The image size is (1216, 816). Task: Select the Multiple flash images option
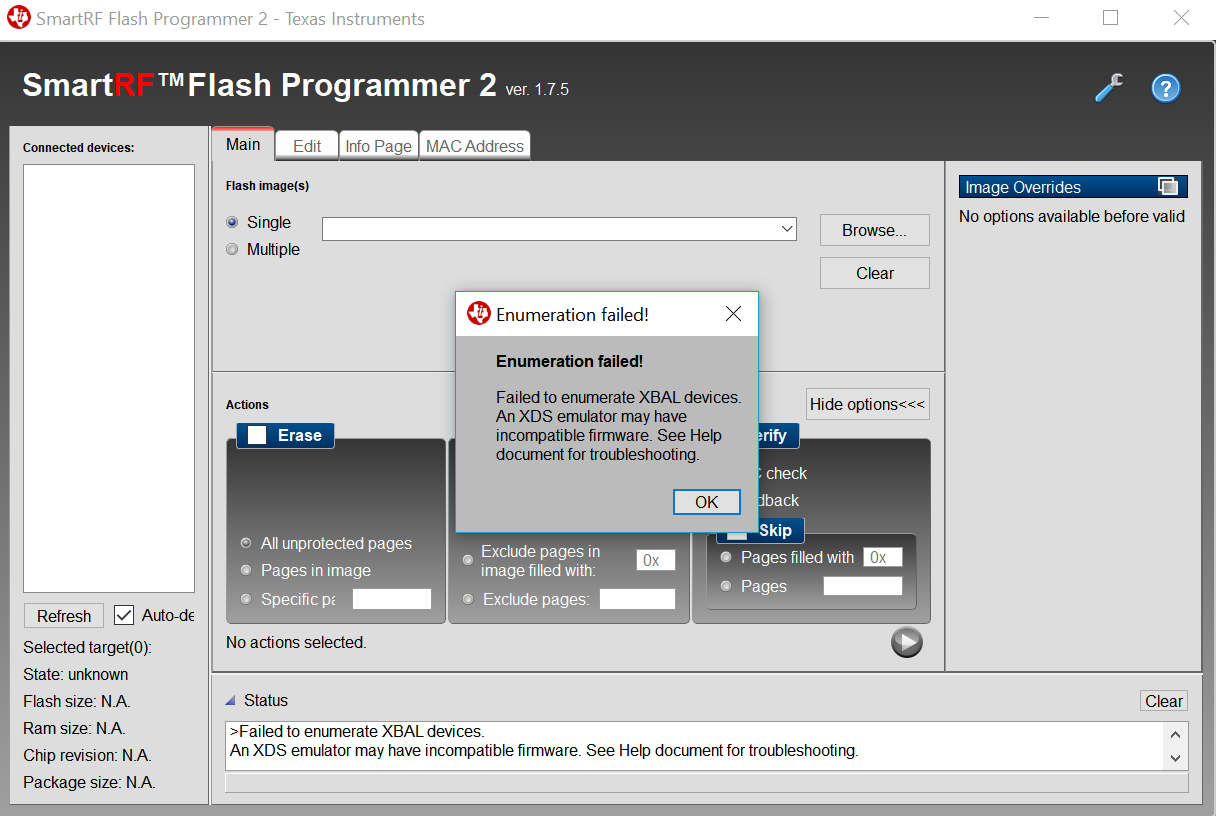coord(232,249)
